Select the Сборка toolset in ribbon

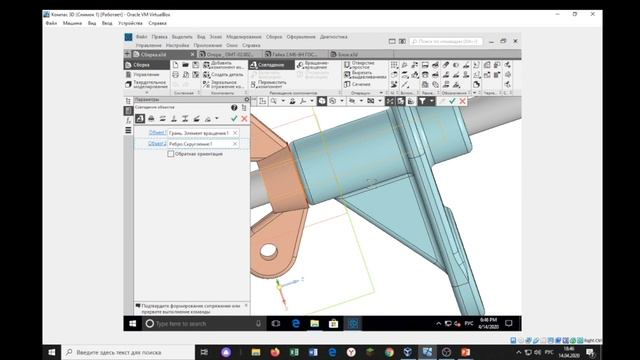click(147, 65)
